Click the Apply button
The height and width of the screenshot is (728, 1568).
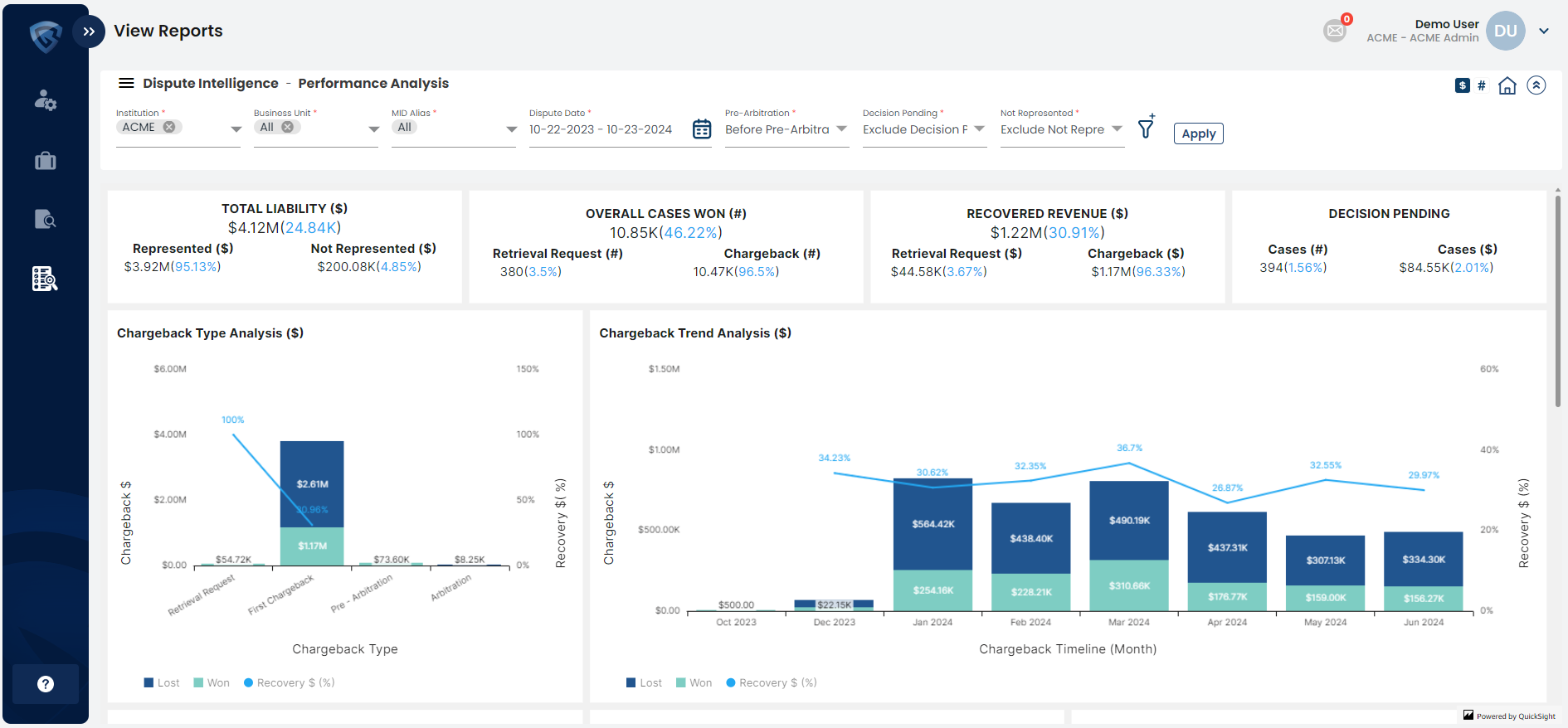pos(1198,133)
